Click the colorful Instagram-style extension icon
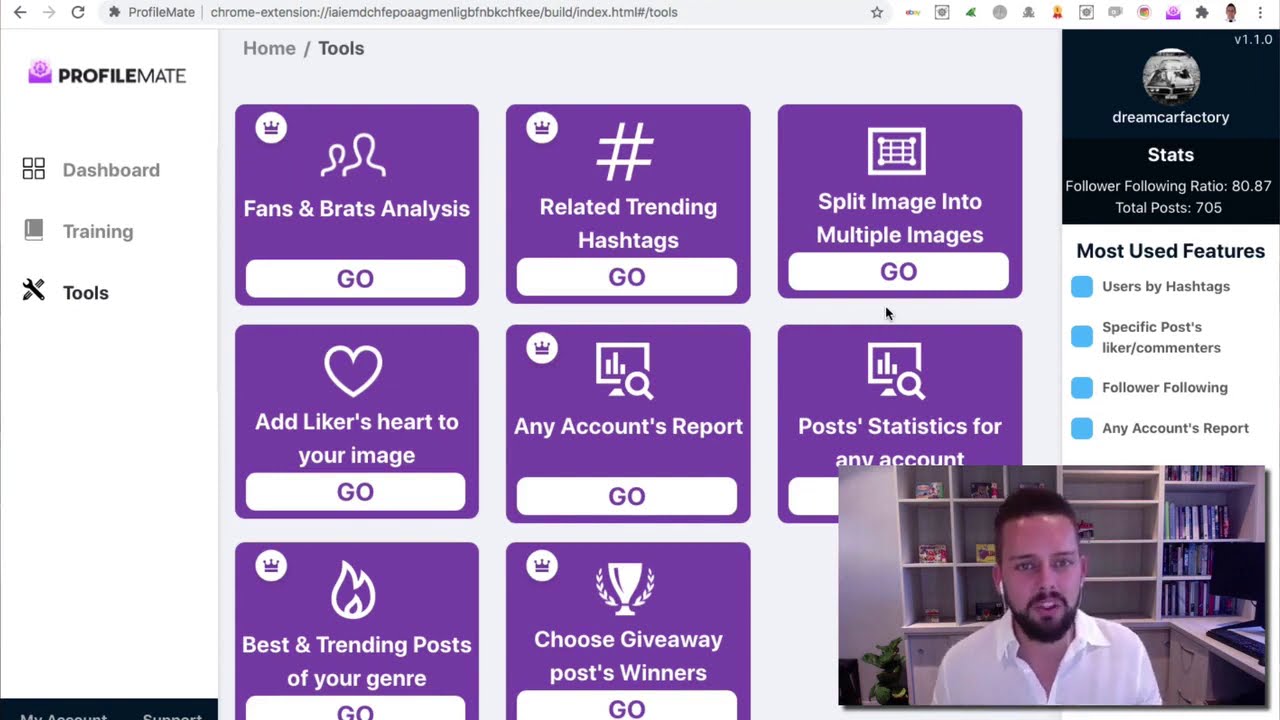 pos(1144,12)
